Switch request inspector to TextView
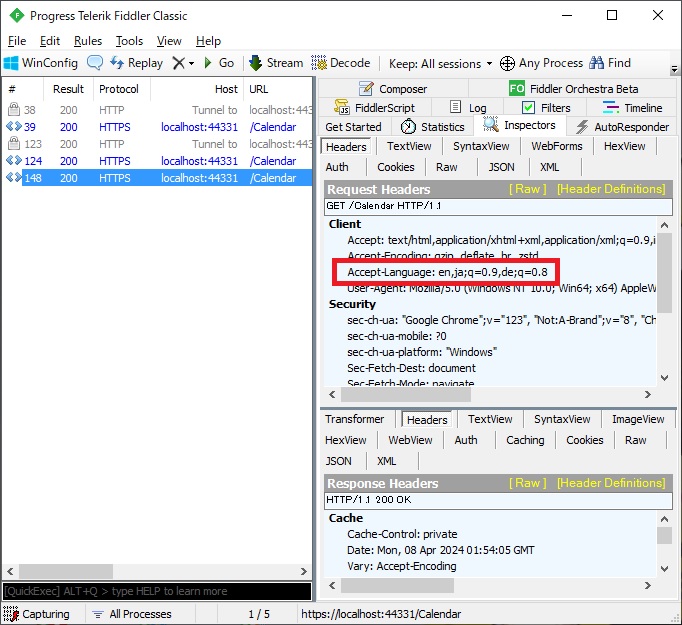682x625 pixels. tap(409, 146)
